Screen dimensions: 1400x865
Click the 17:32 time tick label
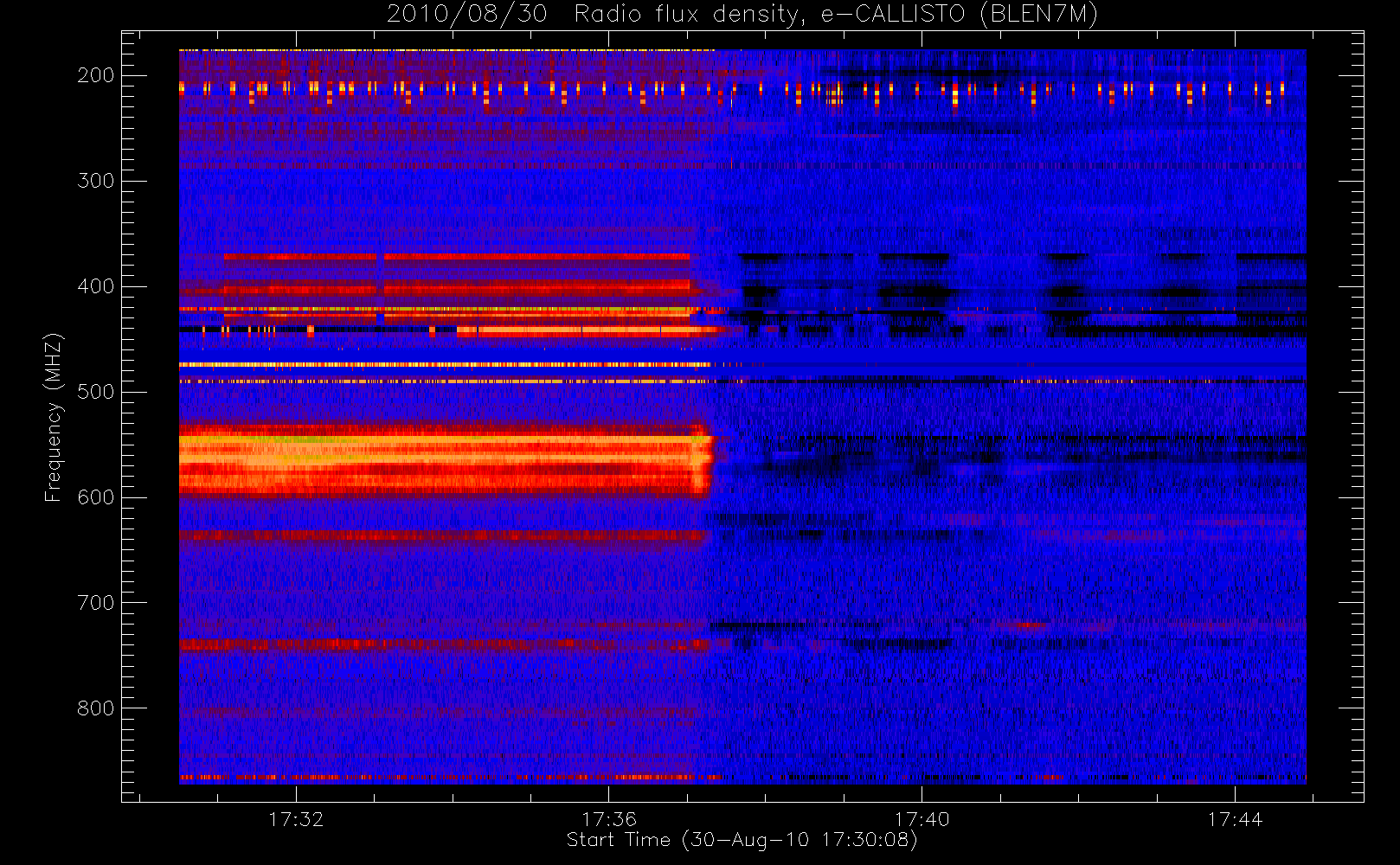(296, 819)
